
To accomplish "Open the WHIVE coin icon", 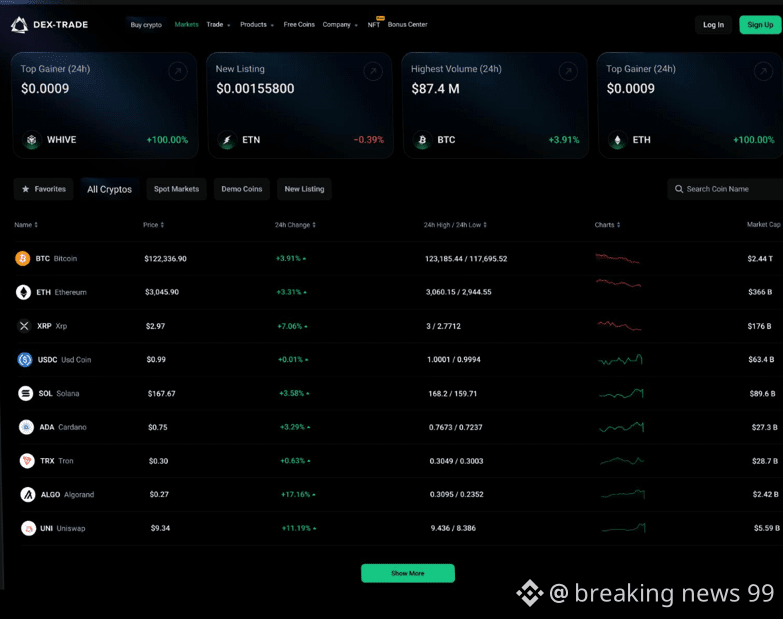I will tap(31, 140).
